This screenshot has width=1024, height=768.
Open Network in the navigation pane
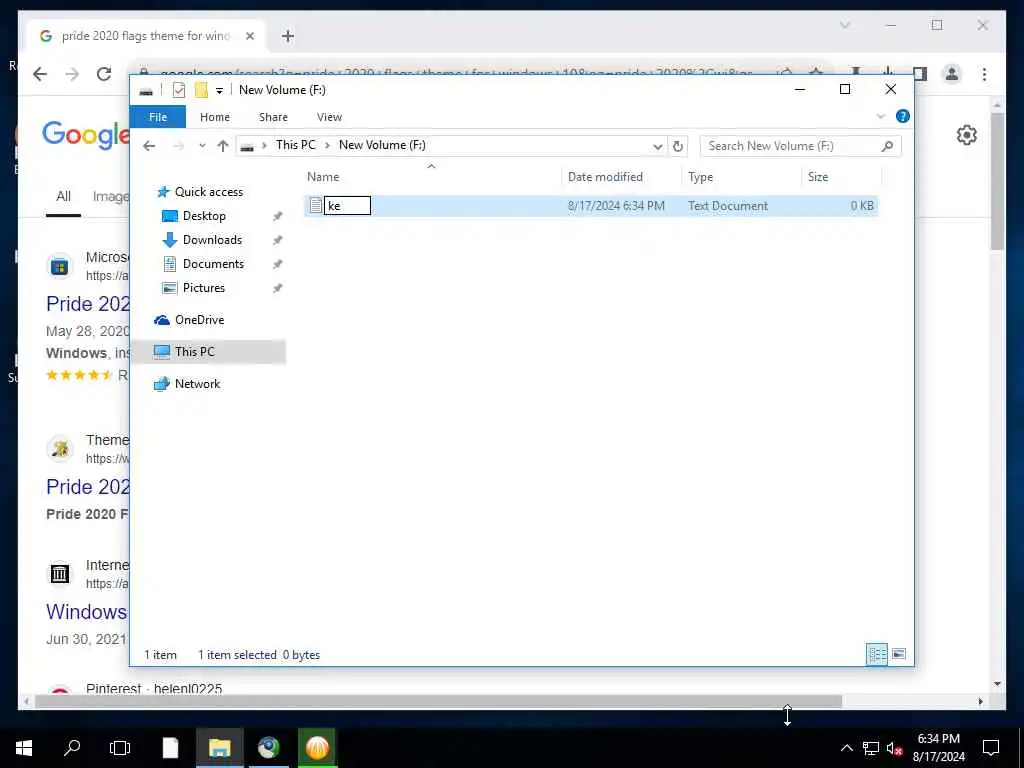(197, 384)
